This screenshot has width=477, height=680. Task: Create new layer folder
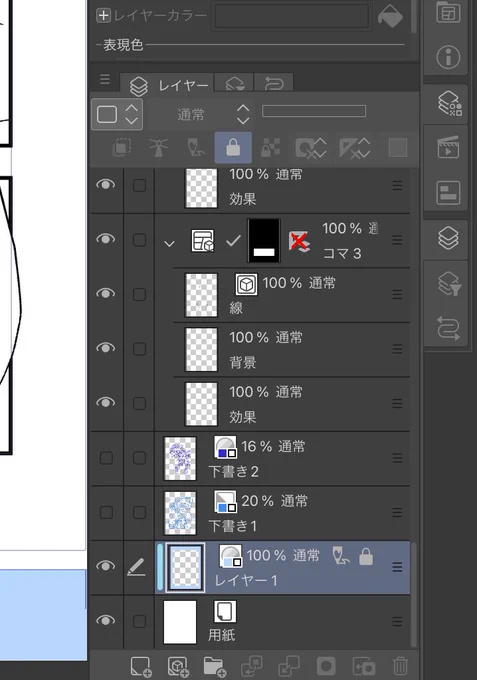pos(214,666)
